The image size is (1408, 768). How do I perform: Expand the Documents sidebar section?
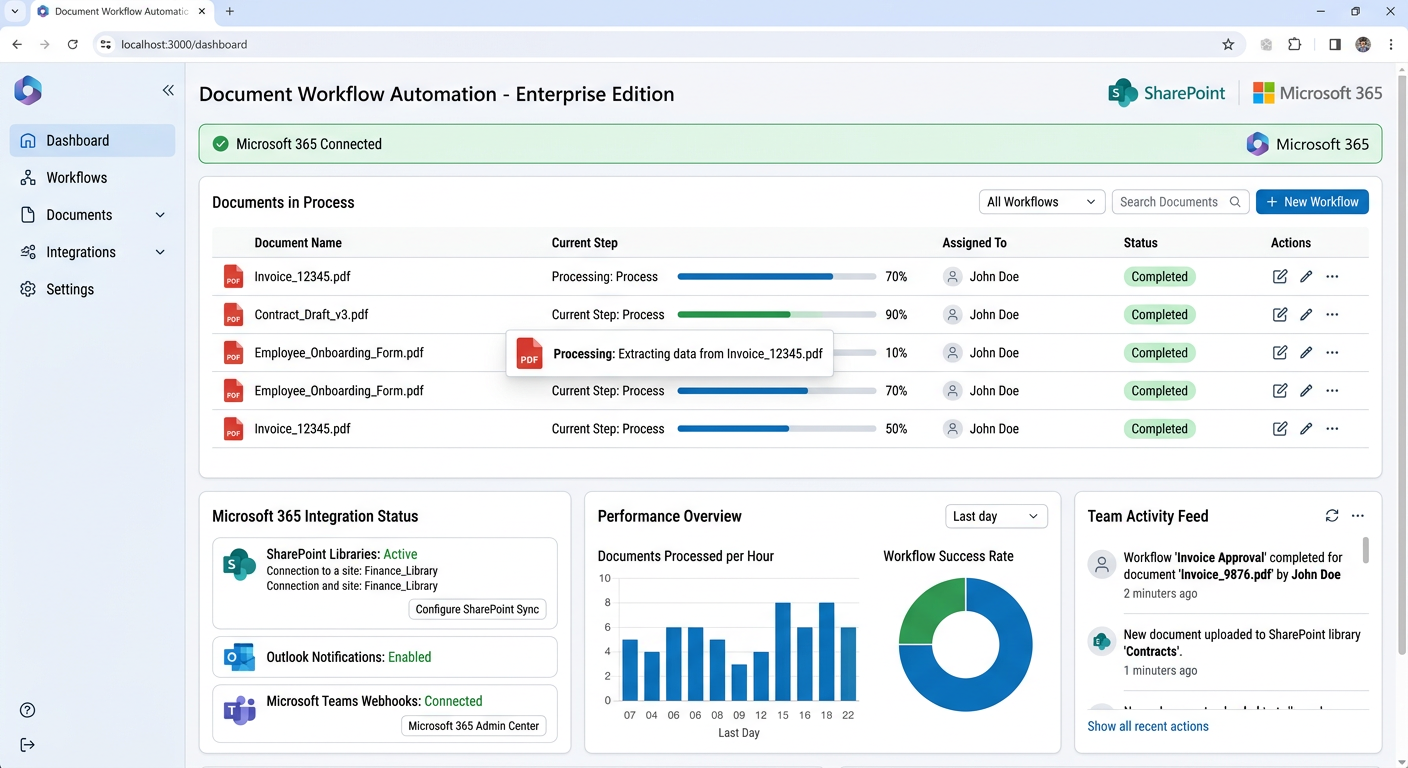click(92, 214)
